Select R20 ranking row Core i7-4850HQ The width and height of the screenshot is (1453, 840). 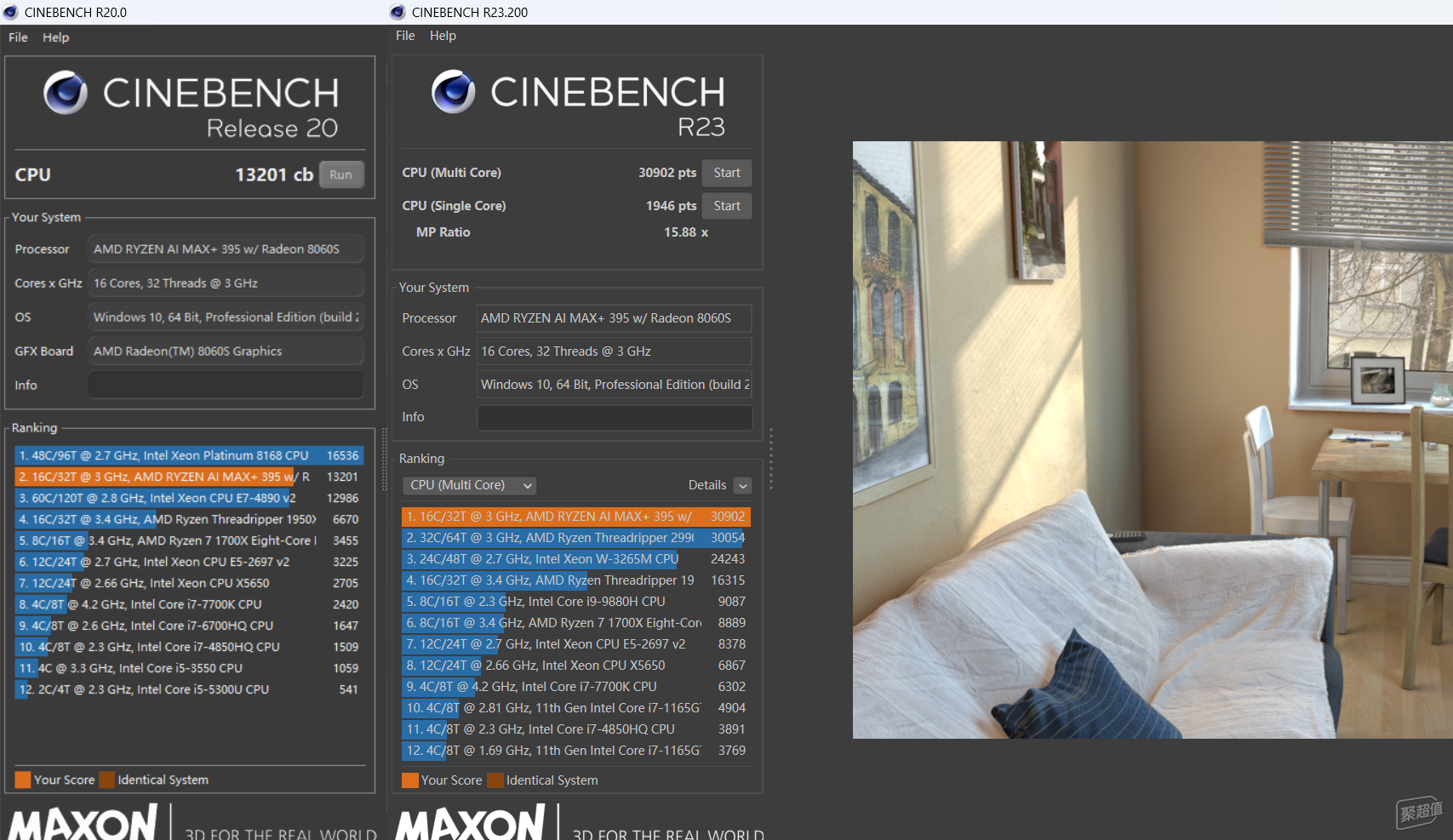189,647
